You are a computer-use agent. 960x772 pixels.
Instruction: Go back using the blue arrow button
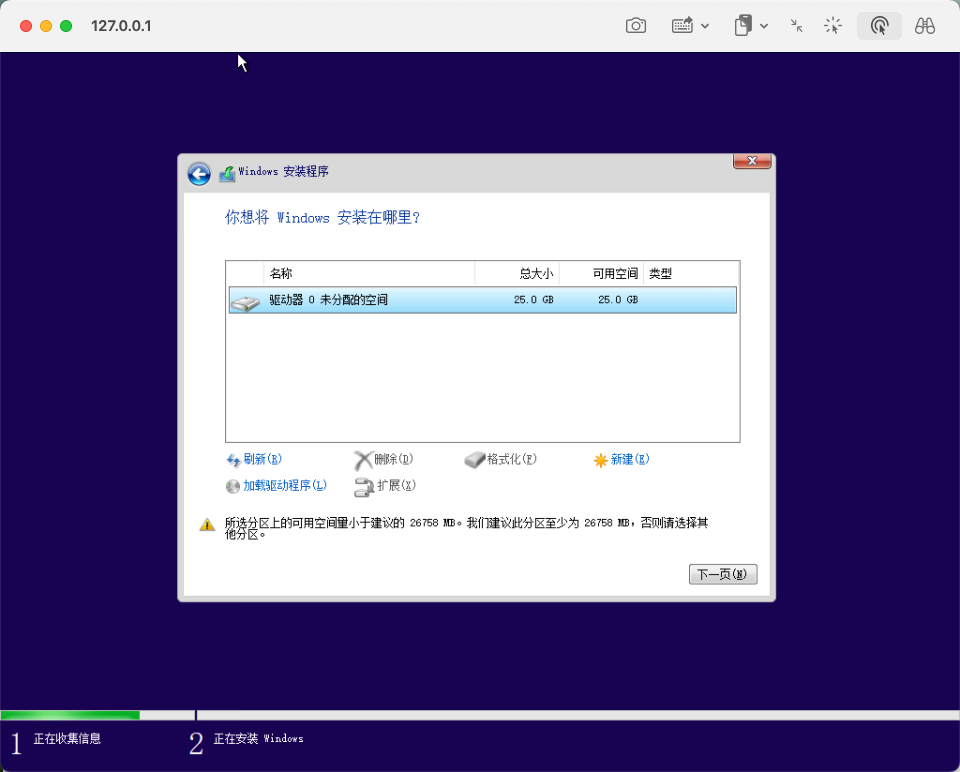[199, 173]
